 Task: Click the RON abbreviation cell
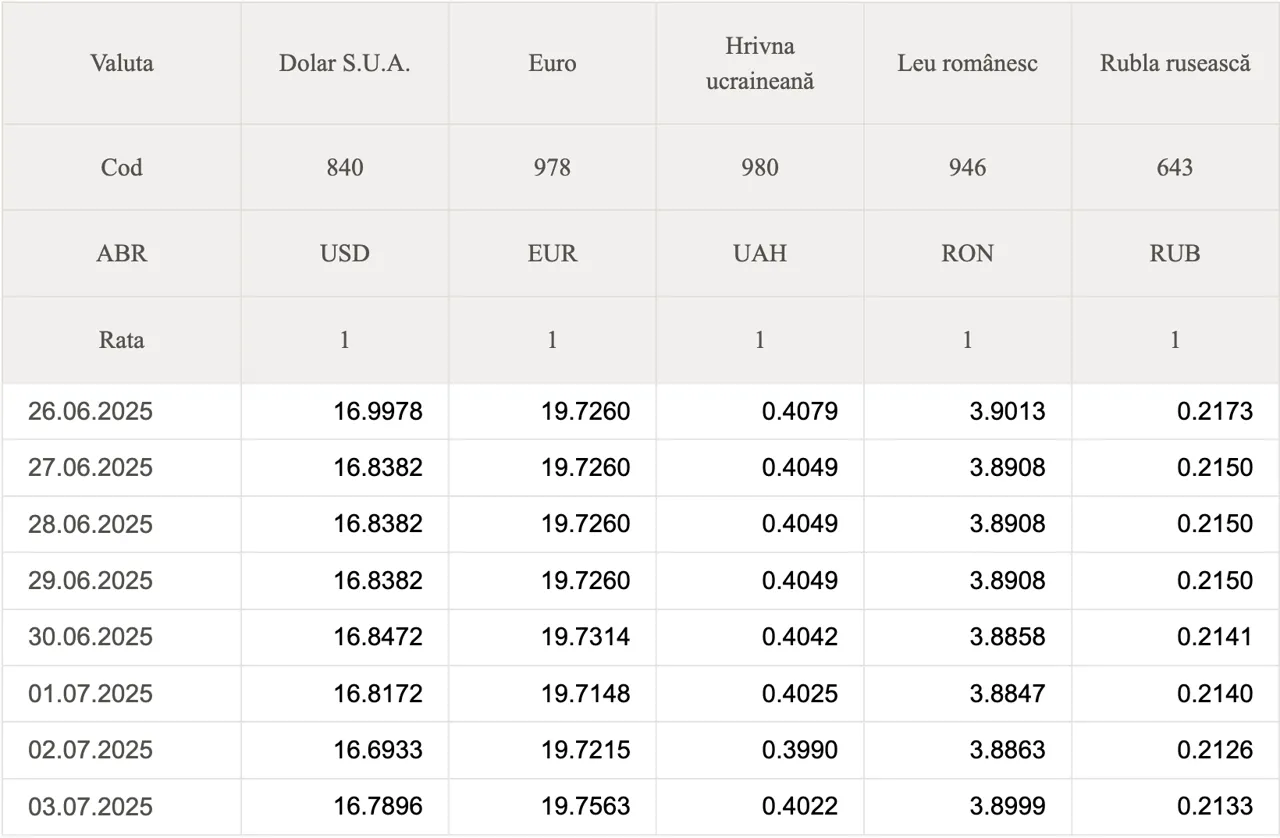(968, 253)
